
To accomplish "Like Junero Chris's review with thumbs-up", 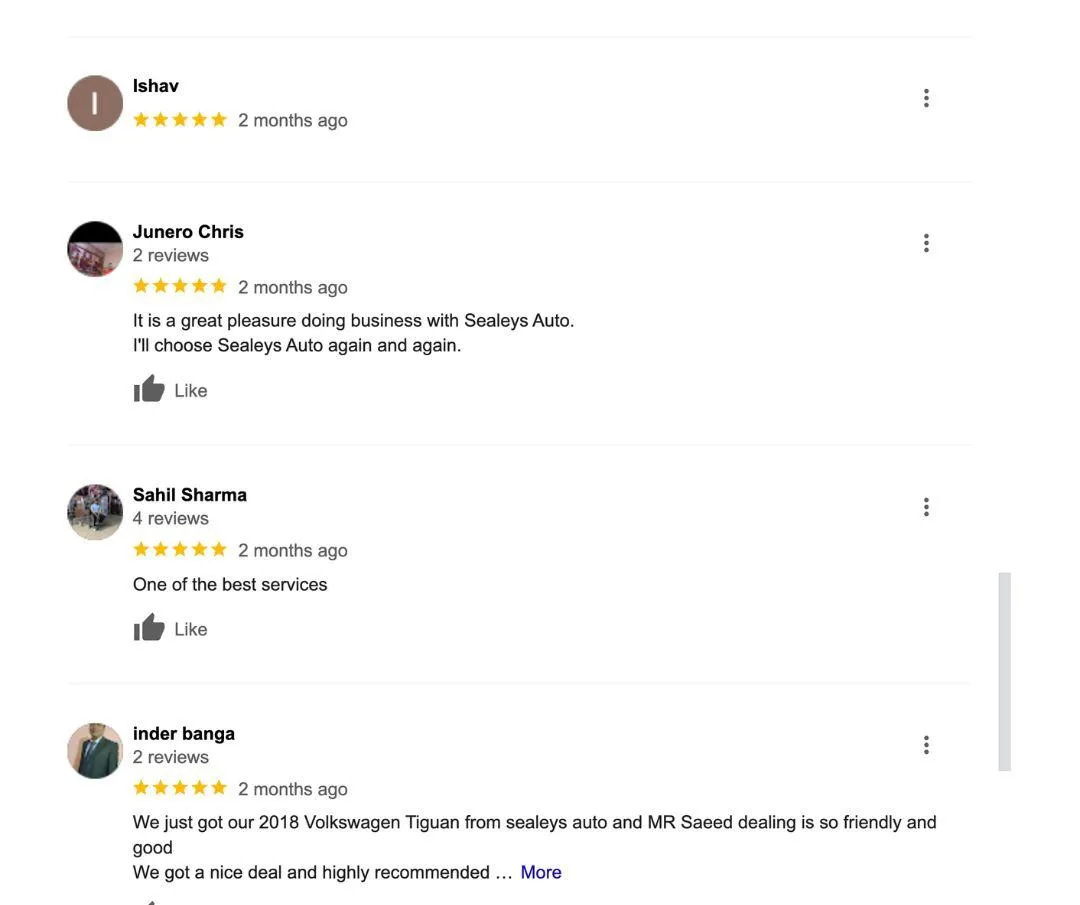I will point(149,389).
